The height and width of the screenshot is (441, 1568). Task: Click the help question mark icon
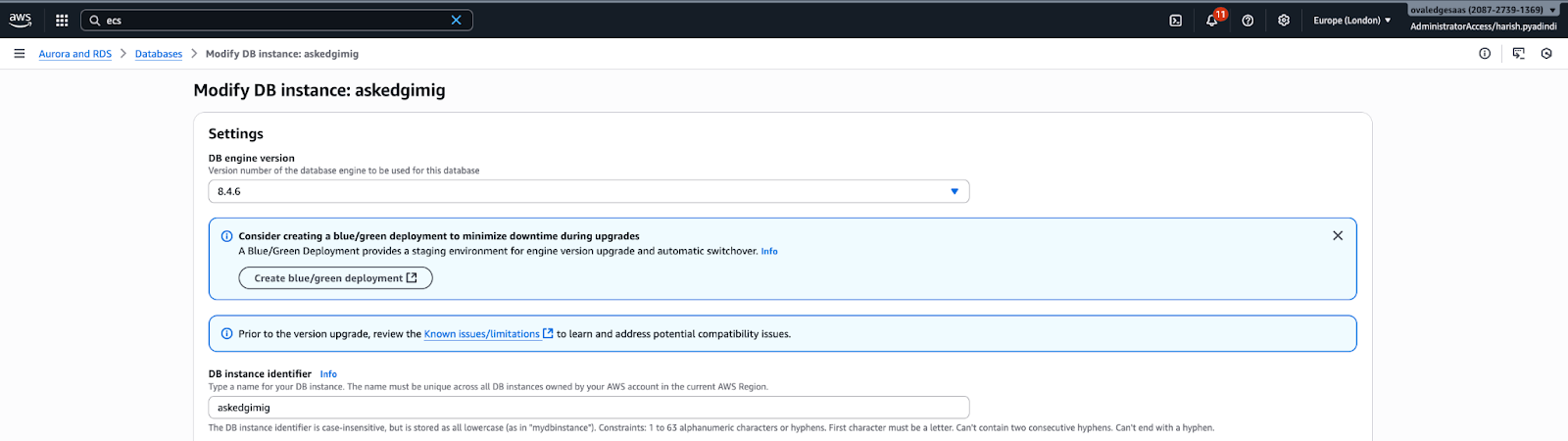point(1248,21)
